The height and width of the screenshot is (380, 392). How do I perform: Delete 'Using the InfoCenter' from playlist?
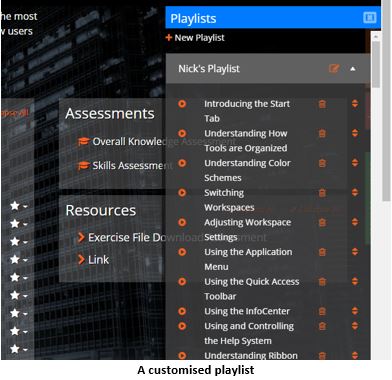[322, 311]
